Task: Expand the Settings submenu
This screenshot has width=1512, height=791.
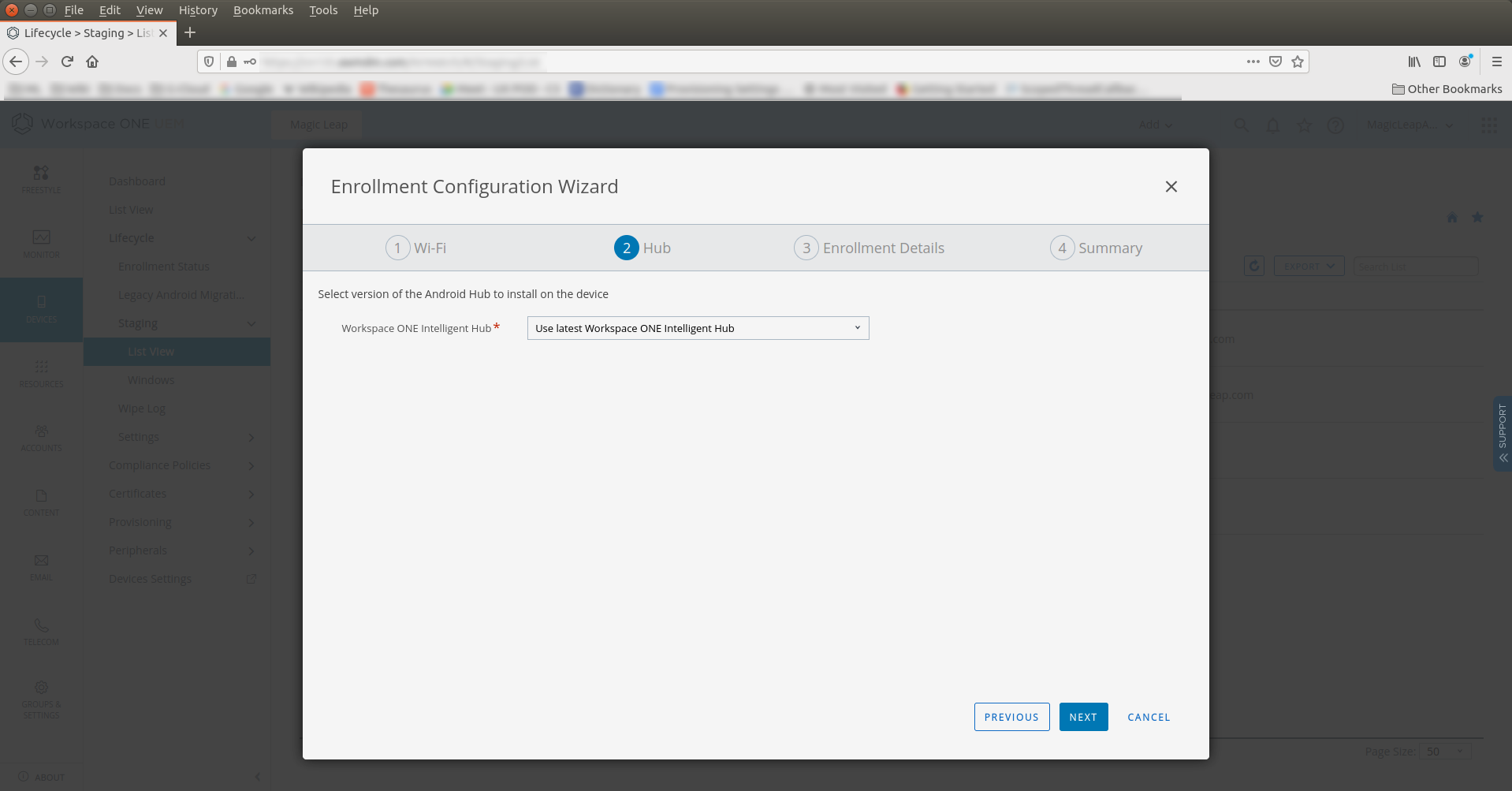Action: click(x=251, y=437)
